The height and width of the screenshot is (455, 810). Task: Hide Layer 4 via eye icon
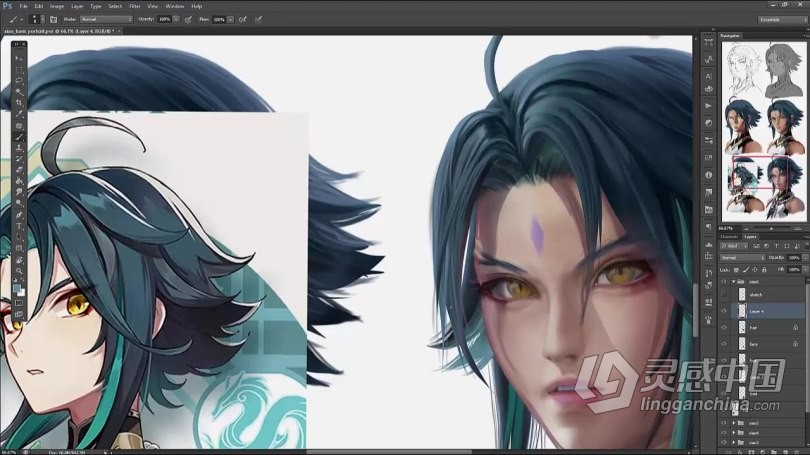tap(724, 311)
